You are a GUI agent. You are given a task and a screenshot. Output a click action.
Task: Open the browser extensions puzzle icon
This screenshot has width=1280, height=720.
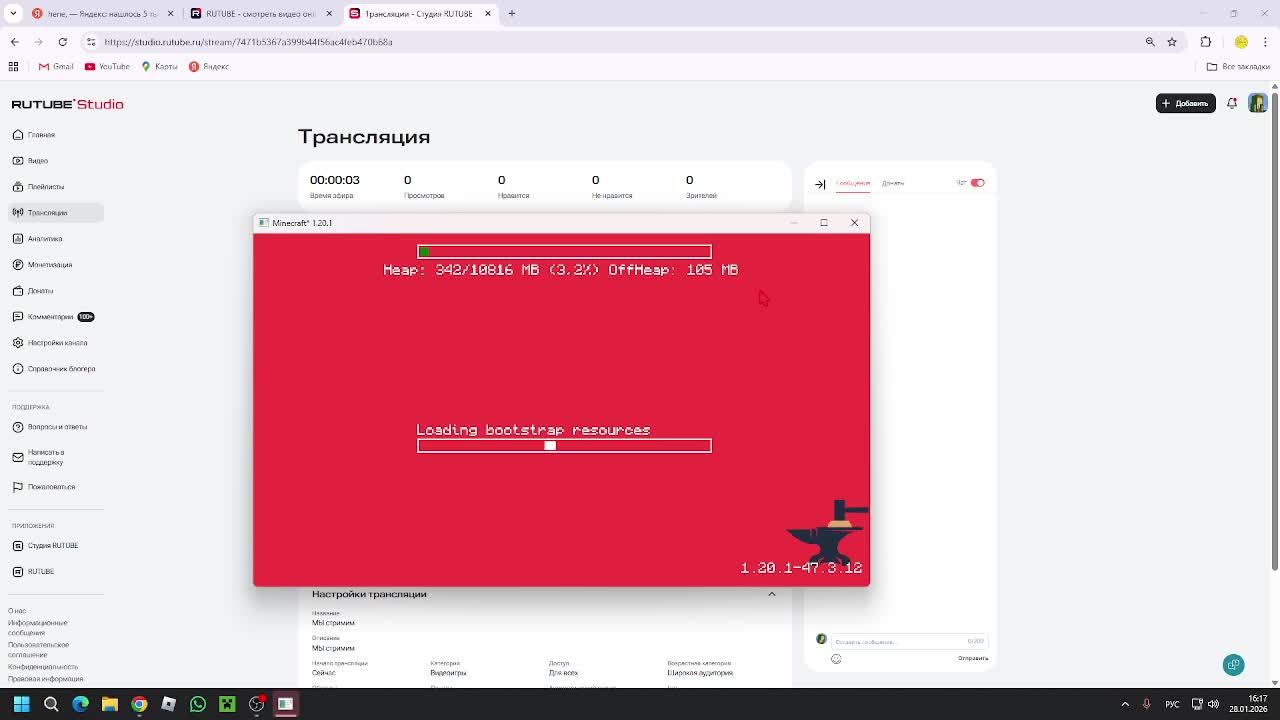pyautogui.click(x=1206, y=42)
